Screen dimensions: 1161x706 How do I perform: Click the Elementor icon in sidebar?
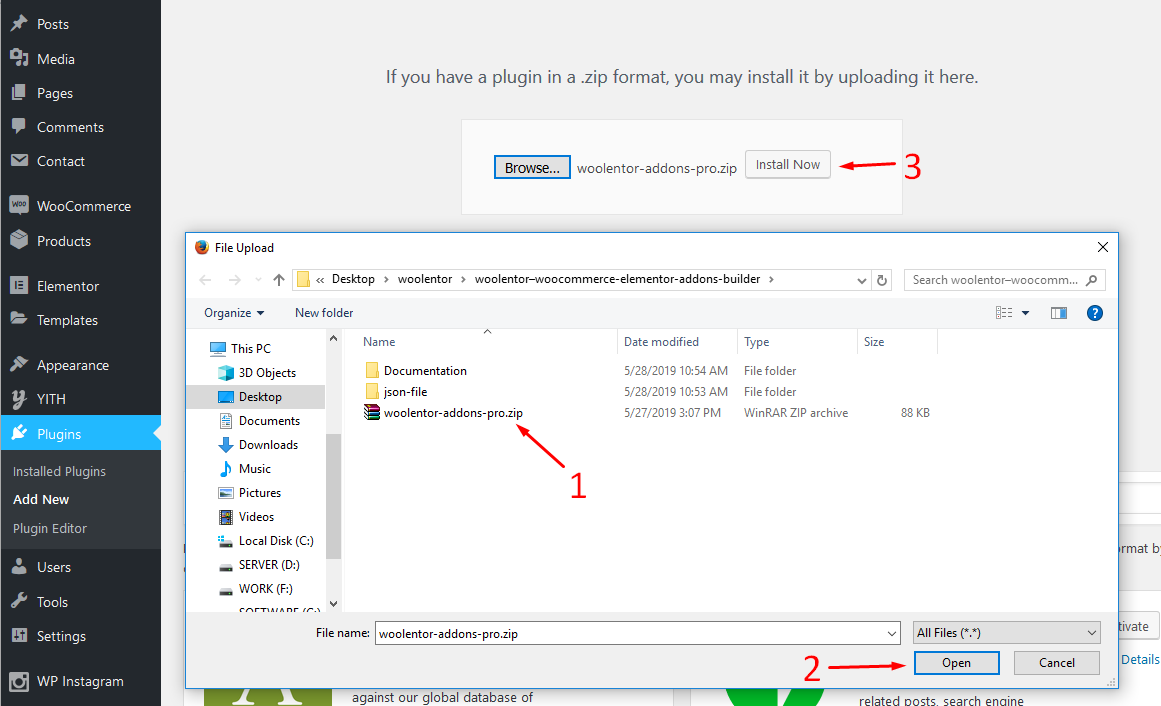click(x=19, y=285)
